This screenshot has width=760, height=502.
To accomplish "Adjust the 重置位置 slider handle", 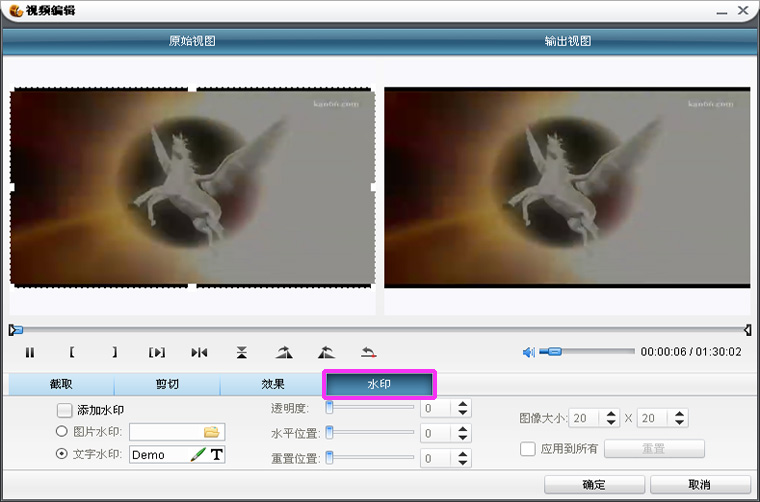I will pyautogui.click(x=330, y=457).
